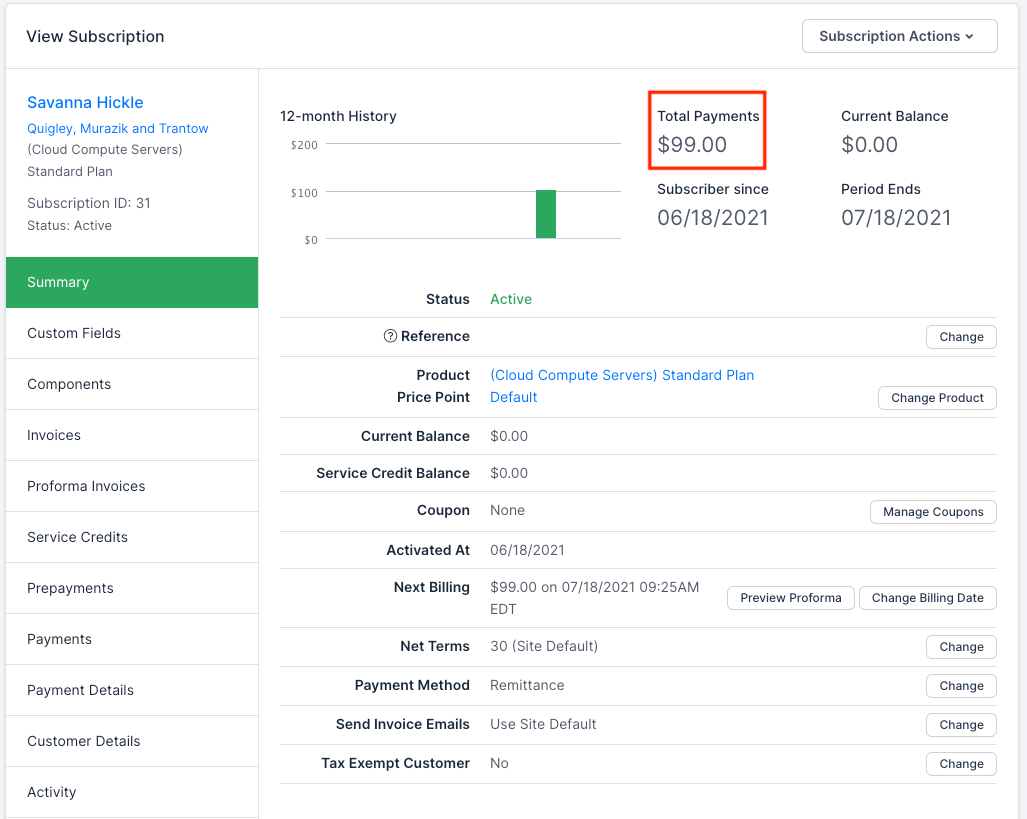Image resolution: width=1027 pixels, height=819 pixels.
Task: Click the green bar in the 12-month history chart
Action: click(545, 213)
